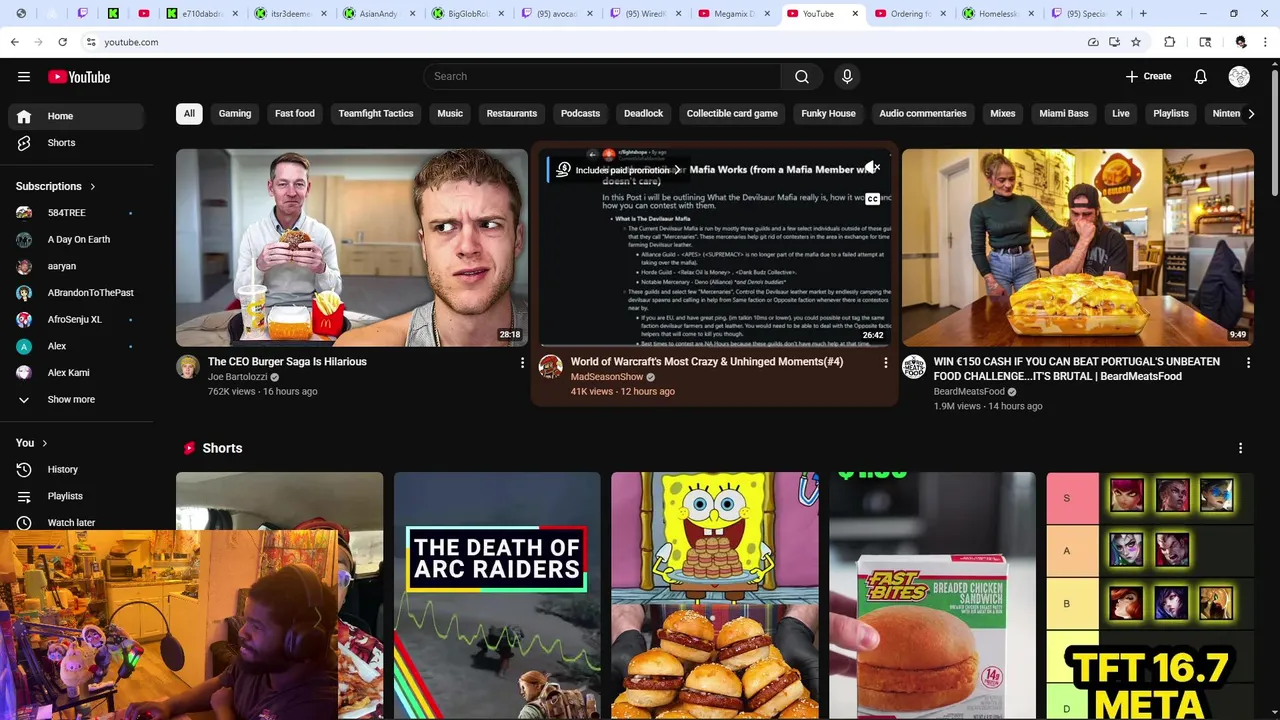Open the Shorts section options menu

pos(1241,448)
